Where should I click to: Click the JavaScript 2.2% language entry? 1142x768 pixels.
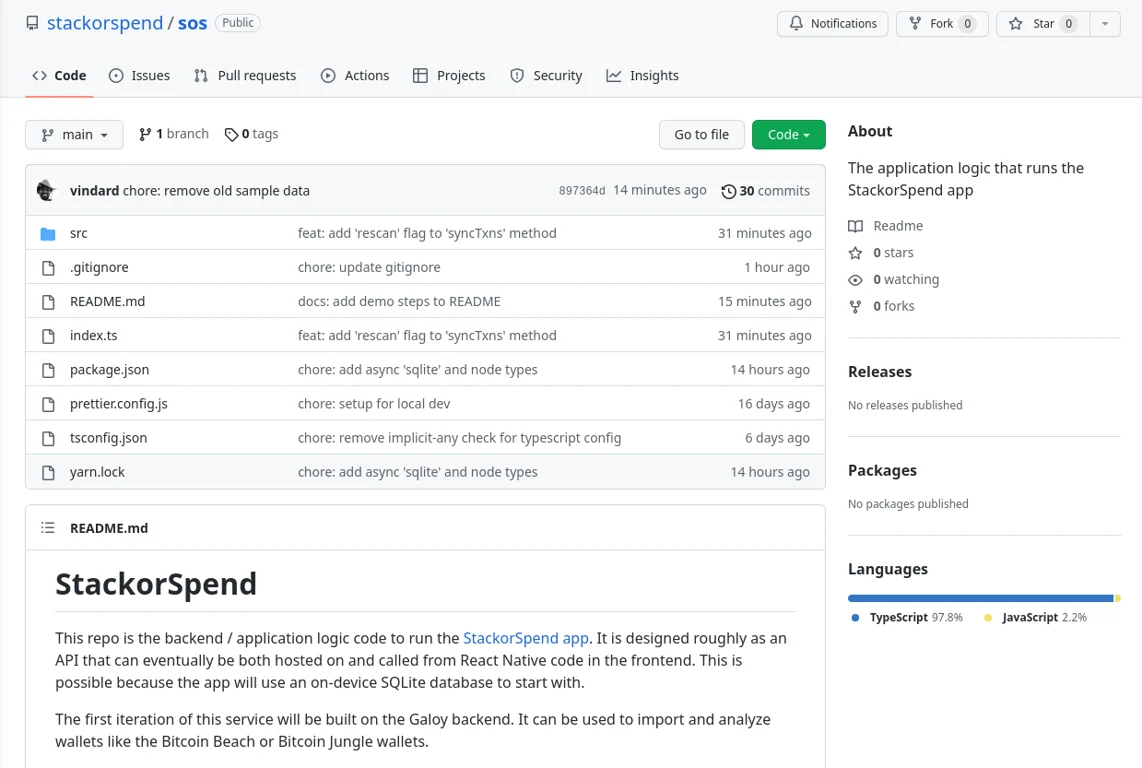pyautogui.click(x=1035, y=618)
